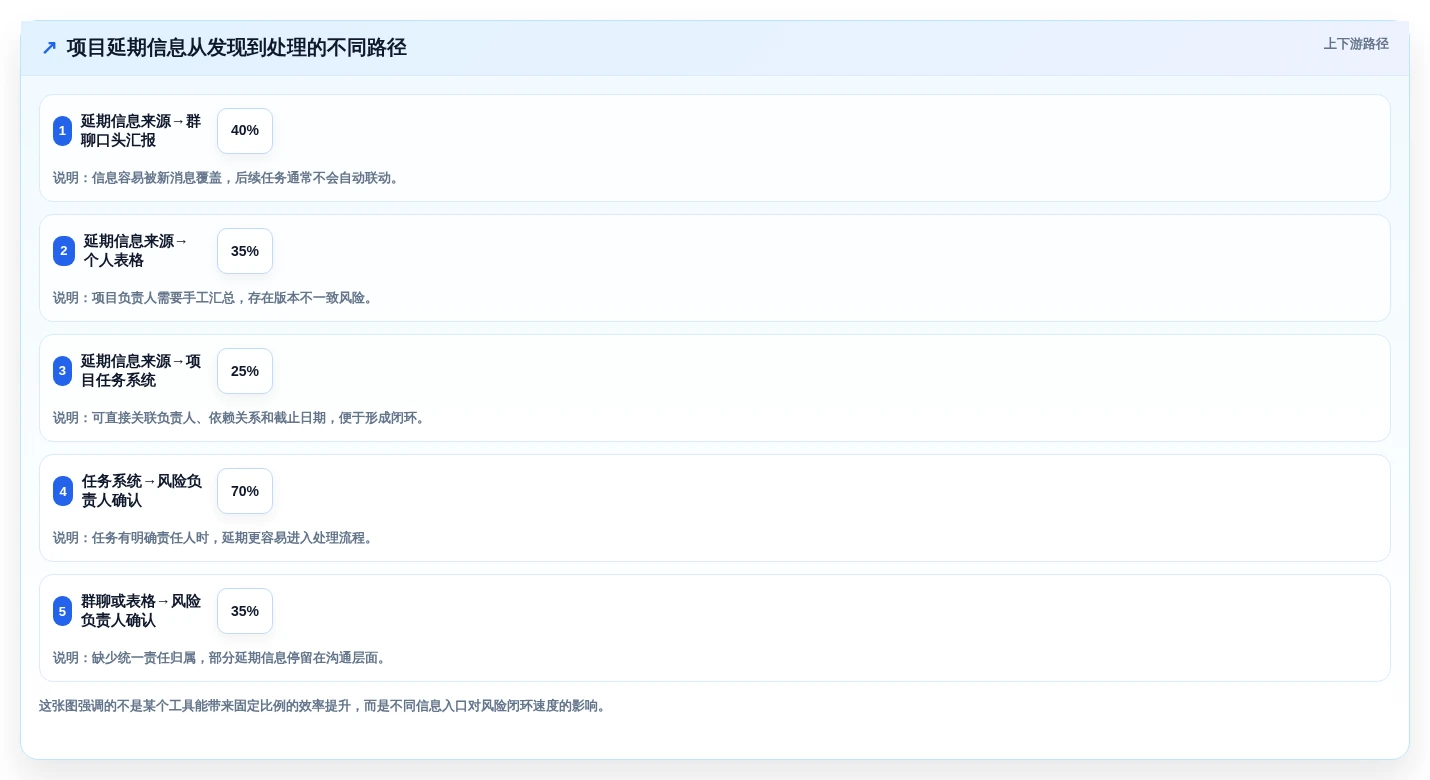Click the number 1 badge for 群聊口头汇报

pos(63,131)
